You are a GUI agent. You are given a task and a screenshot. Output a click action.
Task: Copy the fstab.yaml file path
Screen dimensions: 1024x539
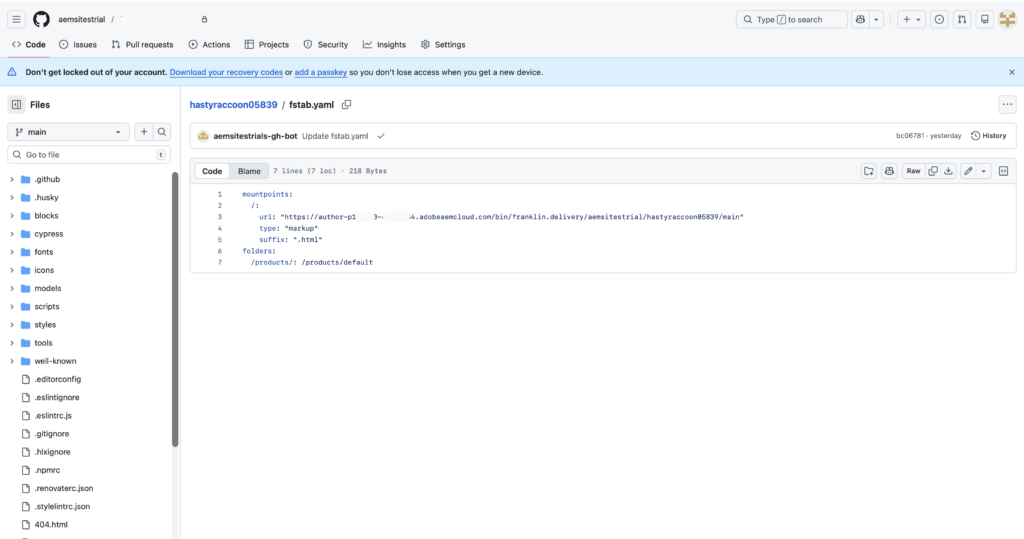point(347,105)
